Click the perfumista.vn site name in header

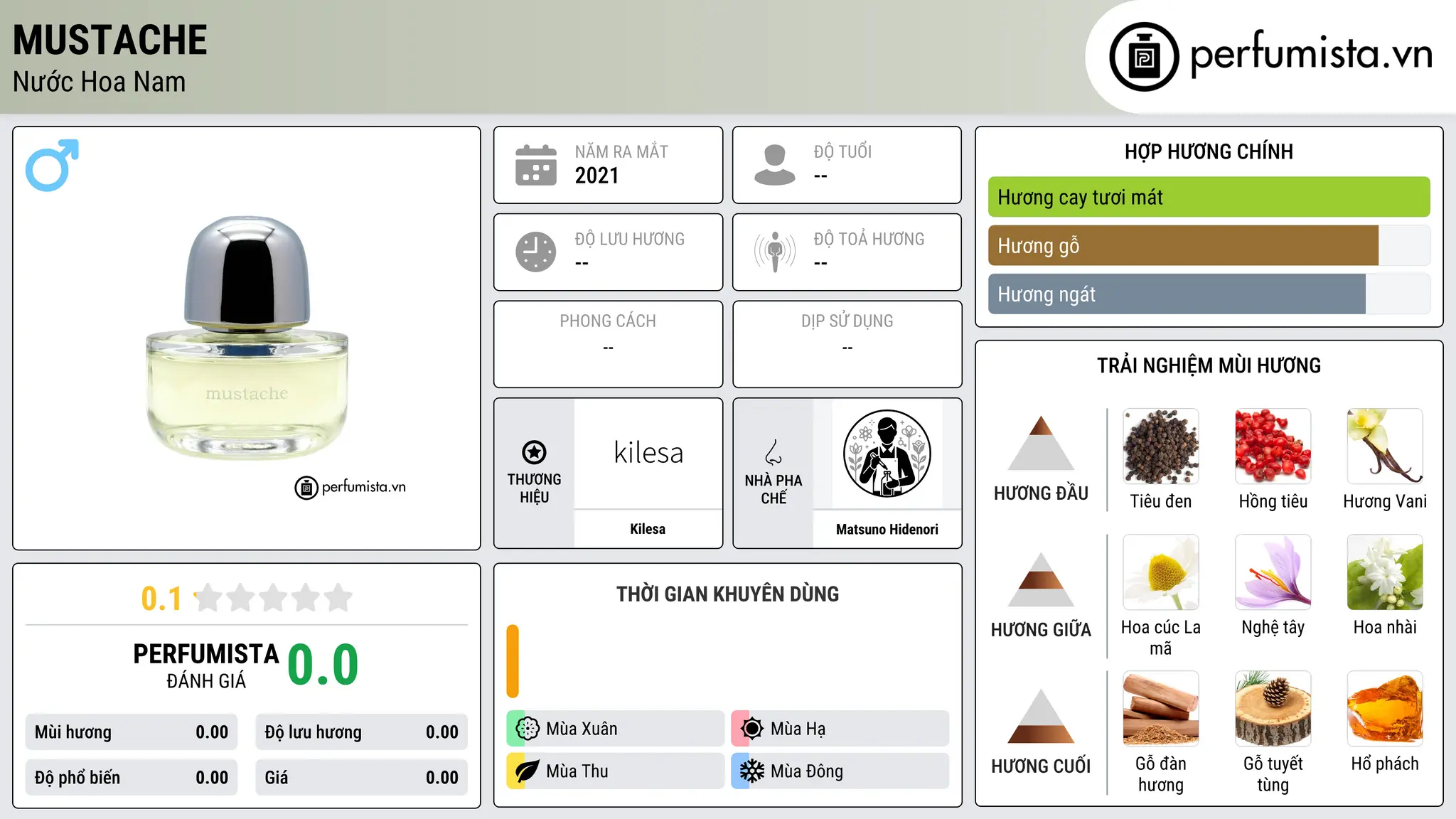click(1312, 54)
